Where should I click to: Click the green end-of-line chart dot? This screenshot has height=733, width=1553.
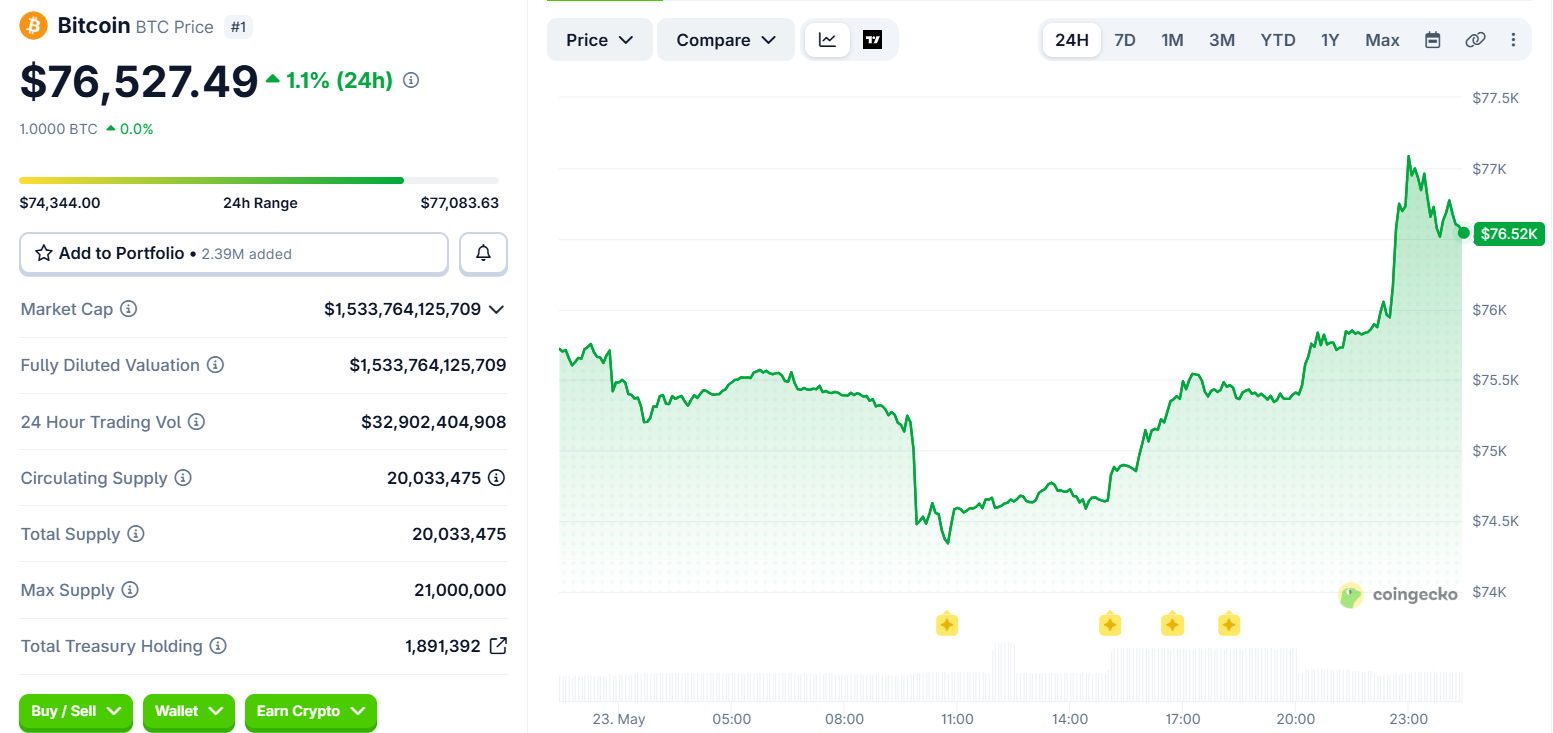1464,233
